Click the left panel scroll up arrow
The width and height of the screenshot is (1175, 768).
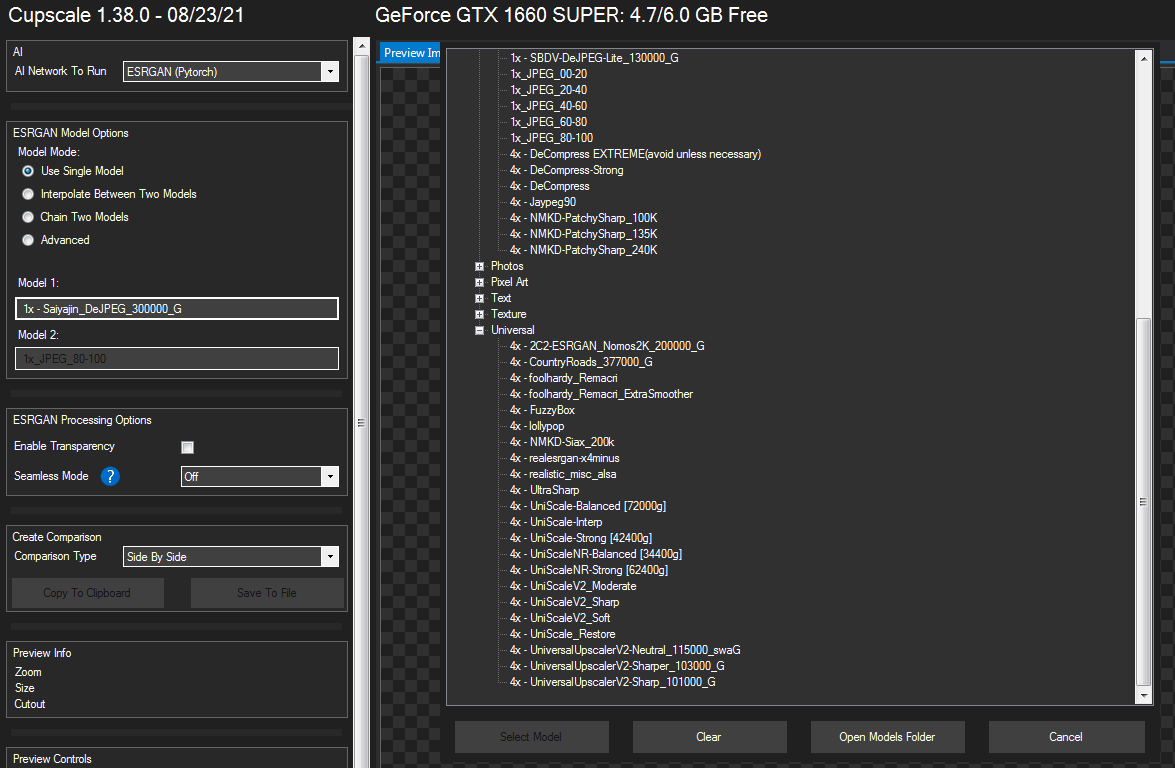pyautogui.click(x=362, y=46)
